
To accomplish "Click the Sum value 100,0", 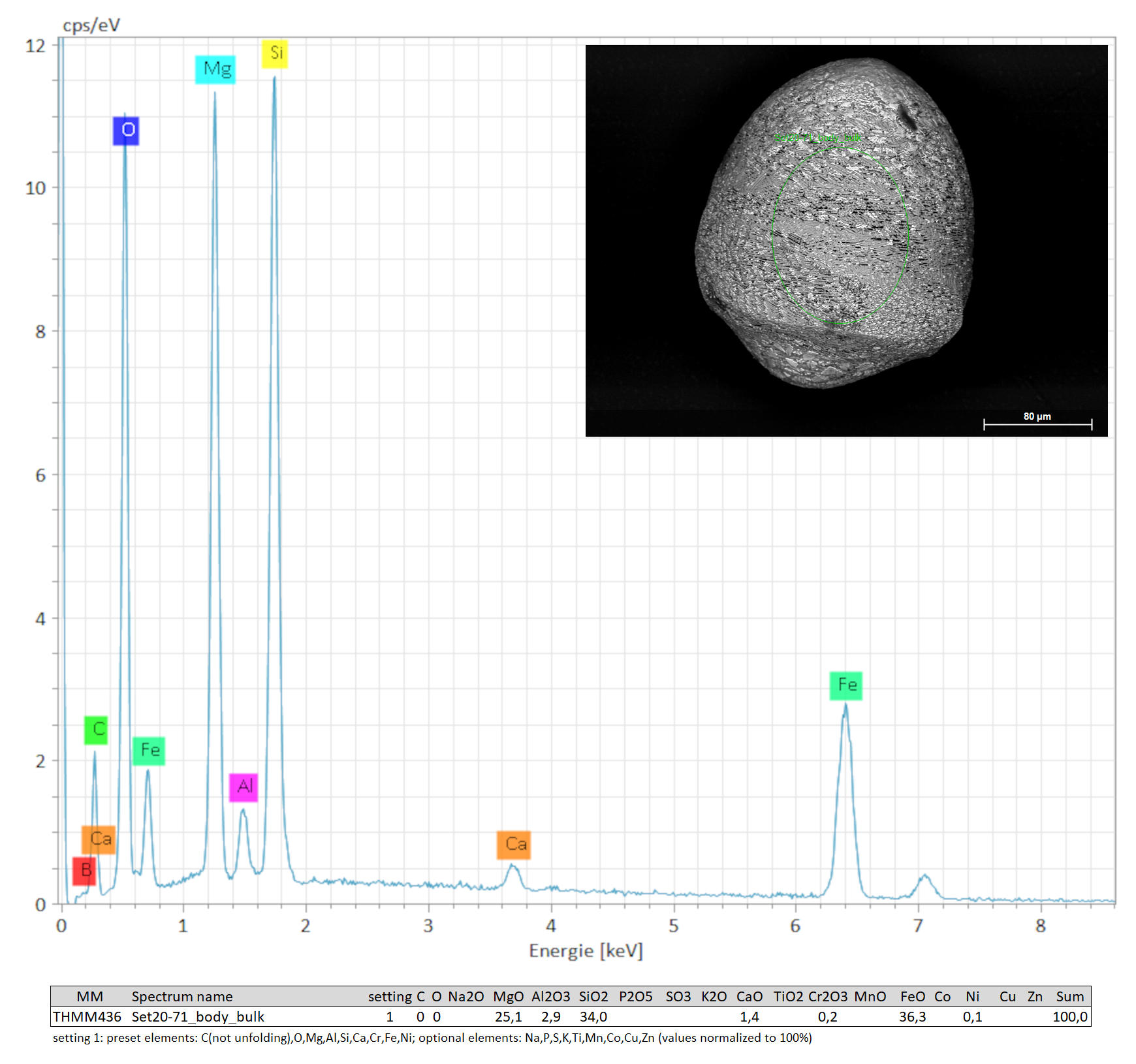I will (1069, 1017).
